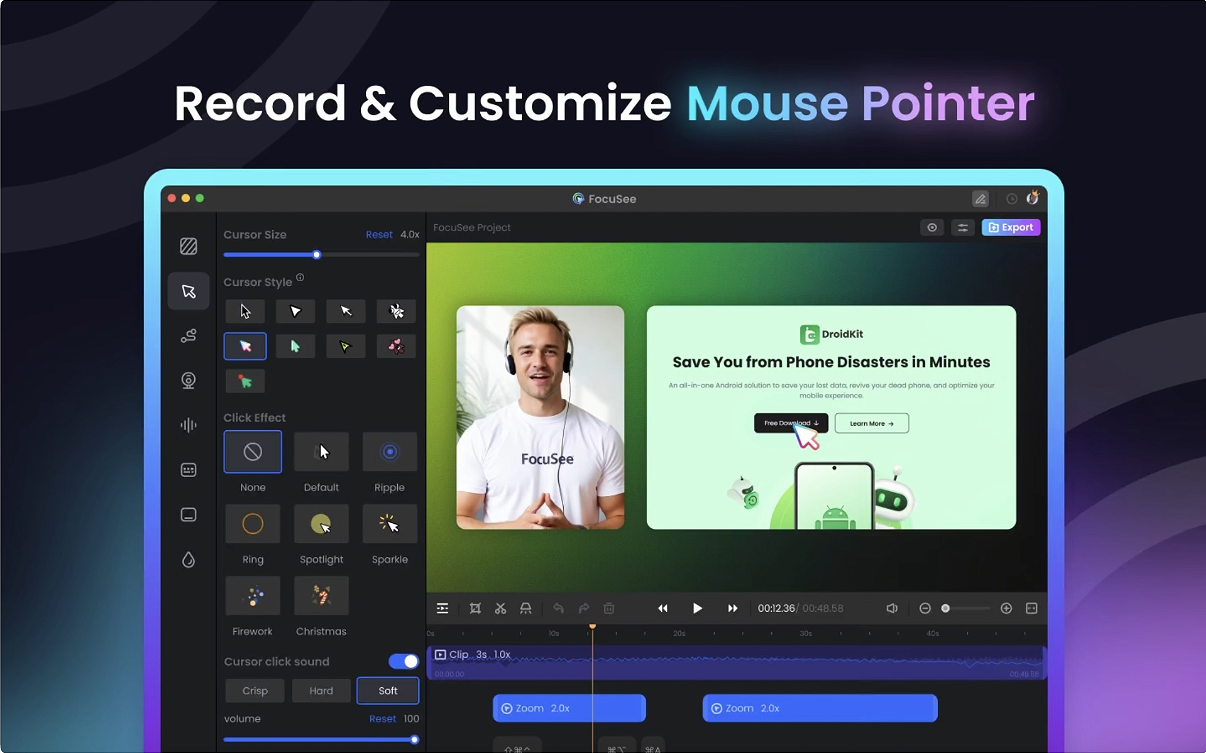Reset the Cursor Size value
This screenshot has height=753, width=1206.
click(379, 235)
